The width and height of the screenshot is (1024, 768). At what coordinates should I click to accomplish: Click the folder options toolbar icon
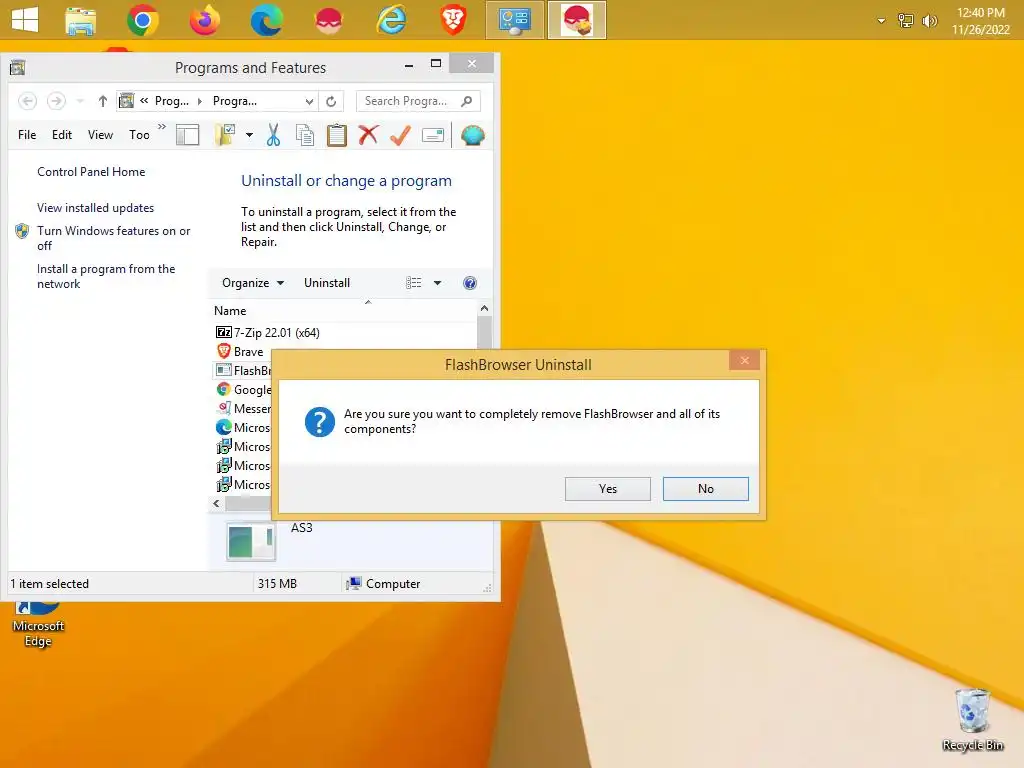click(x=225, y=135)
